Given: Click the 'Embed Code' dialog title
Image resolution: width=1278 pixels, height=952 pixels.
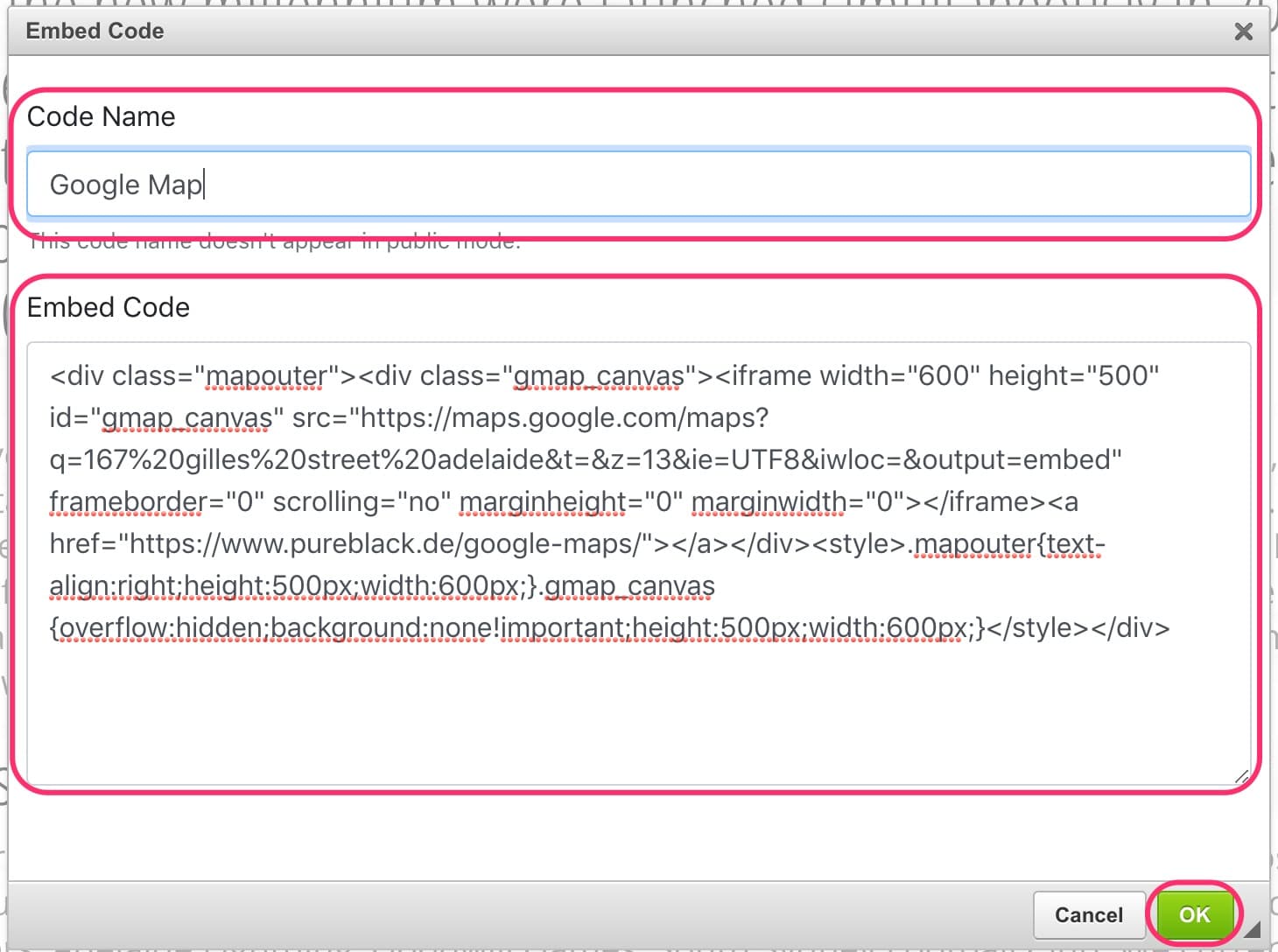Looking at the screenshot, I should tap(95, 31).
